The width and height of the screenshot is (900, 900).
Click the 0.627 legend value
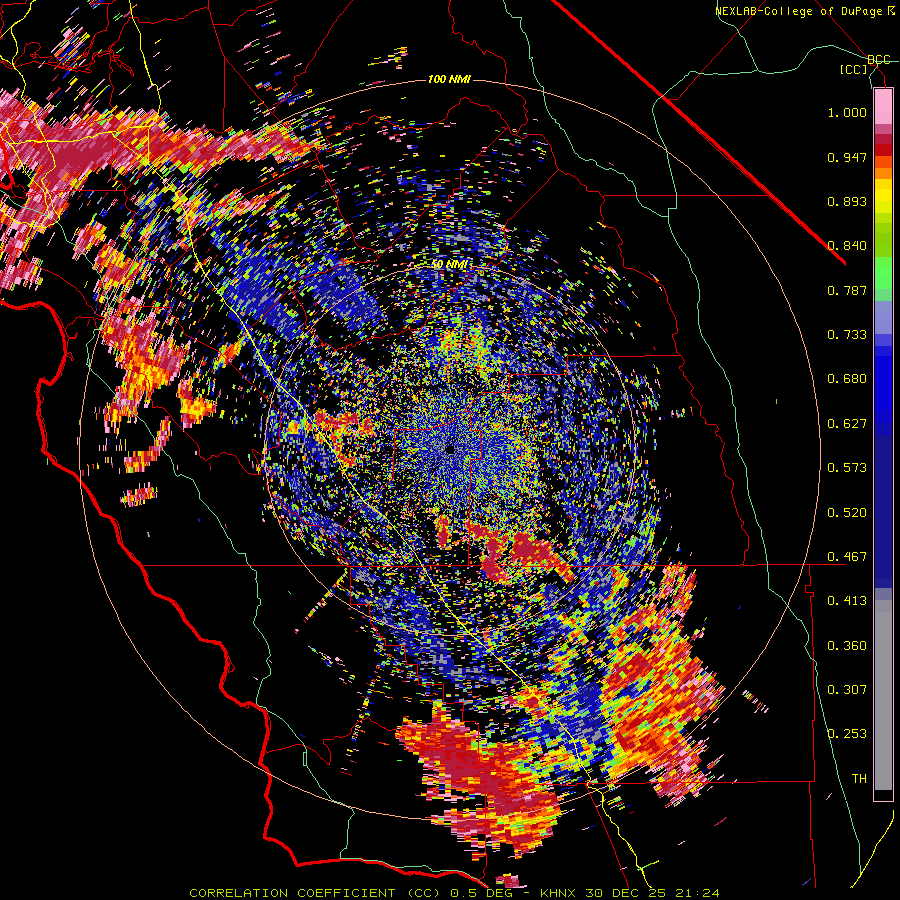point(847,424)
